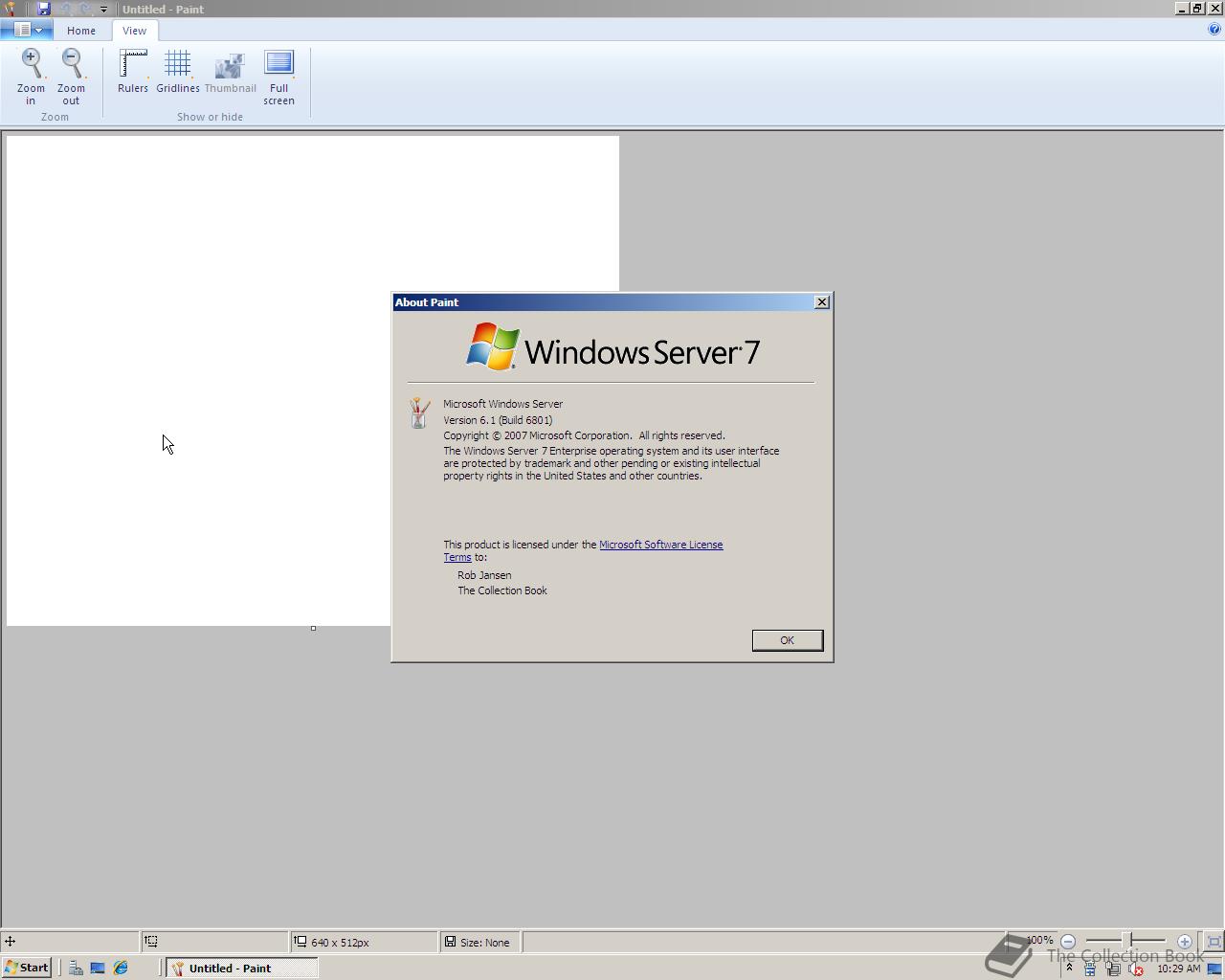Screen dimensions: 1225x980
Task: Click the 10:29 AM taskbar clock
Action: coord(1178,969)
